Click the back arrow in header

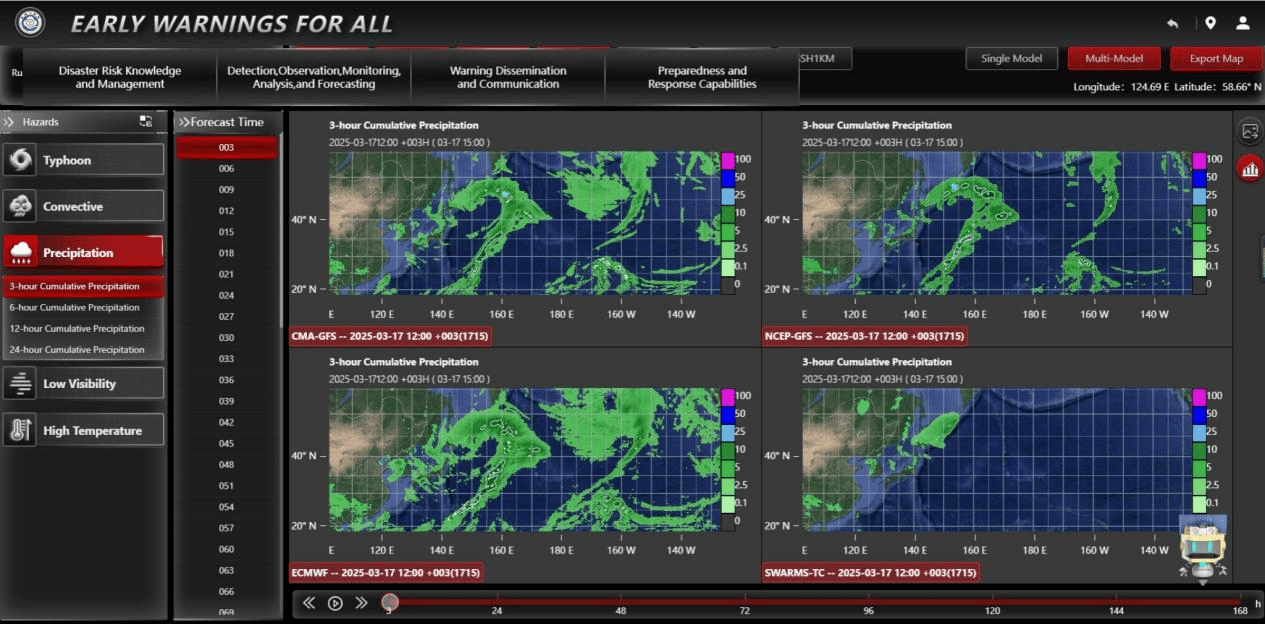coord(1173,23)
